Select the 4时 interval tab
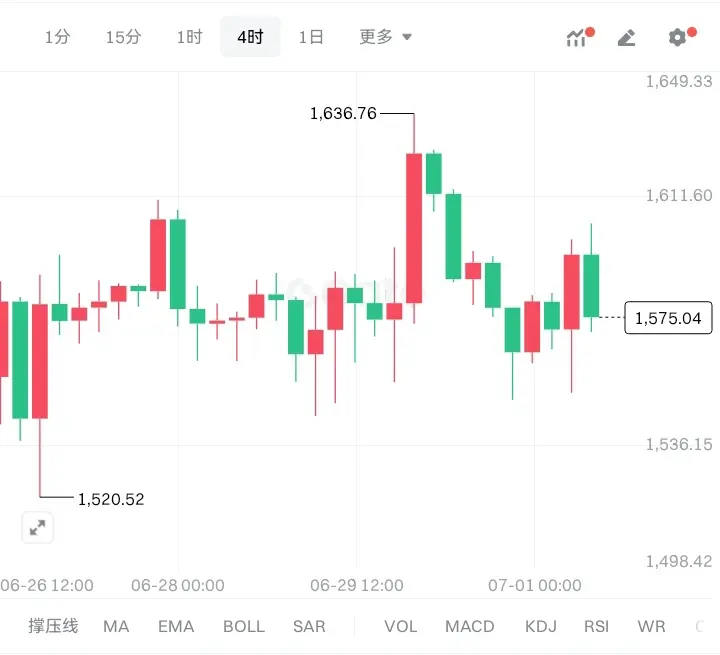Image resolution: width=720 pixels, height=655 pixels. coord(250,37)
